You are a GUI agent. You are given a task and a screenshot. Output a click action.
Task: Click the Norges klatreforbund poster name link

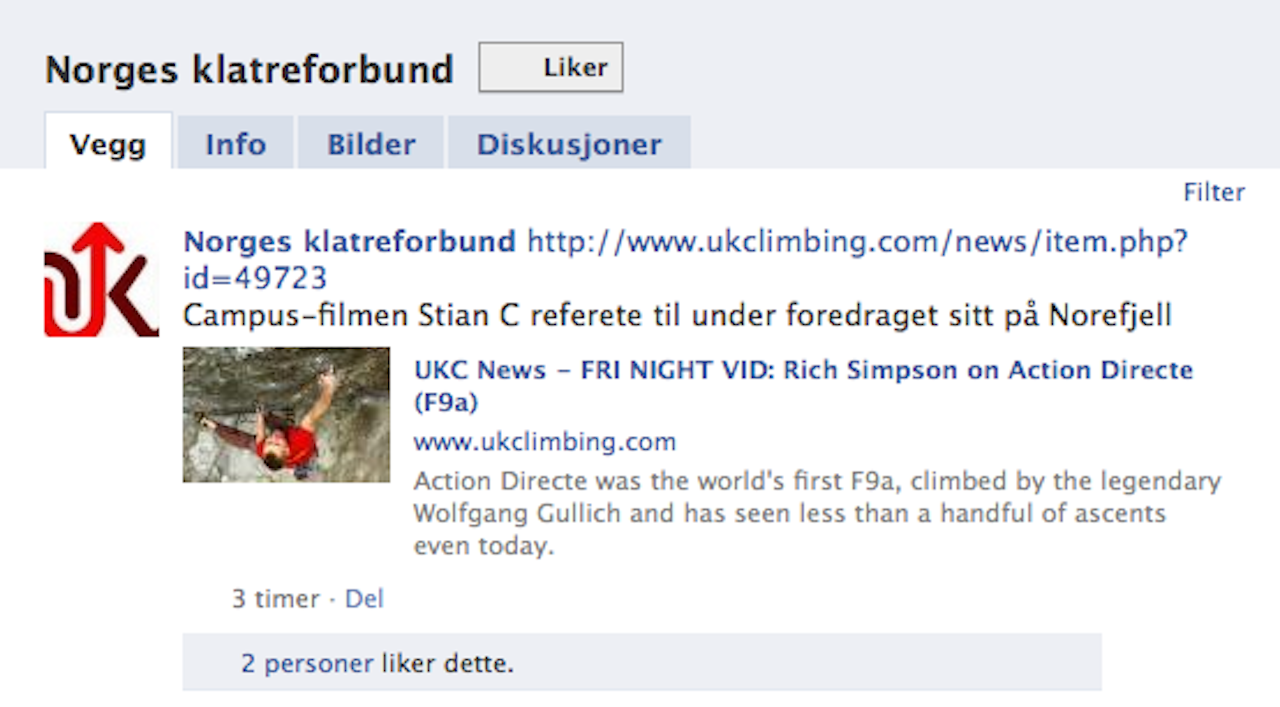(350, 241)
